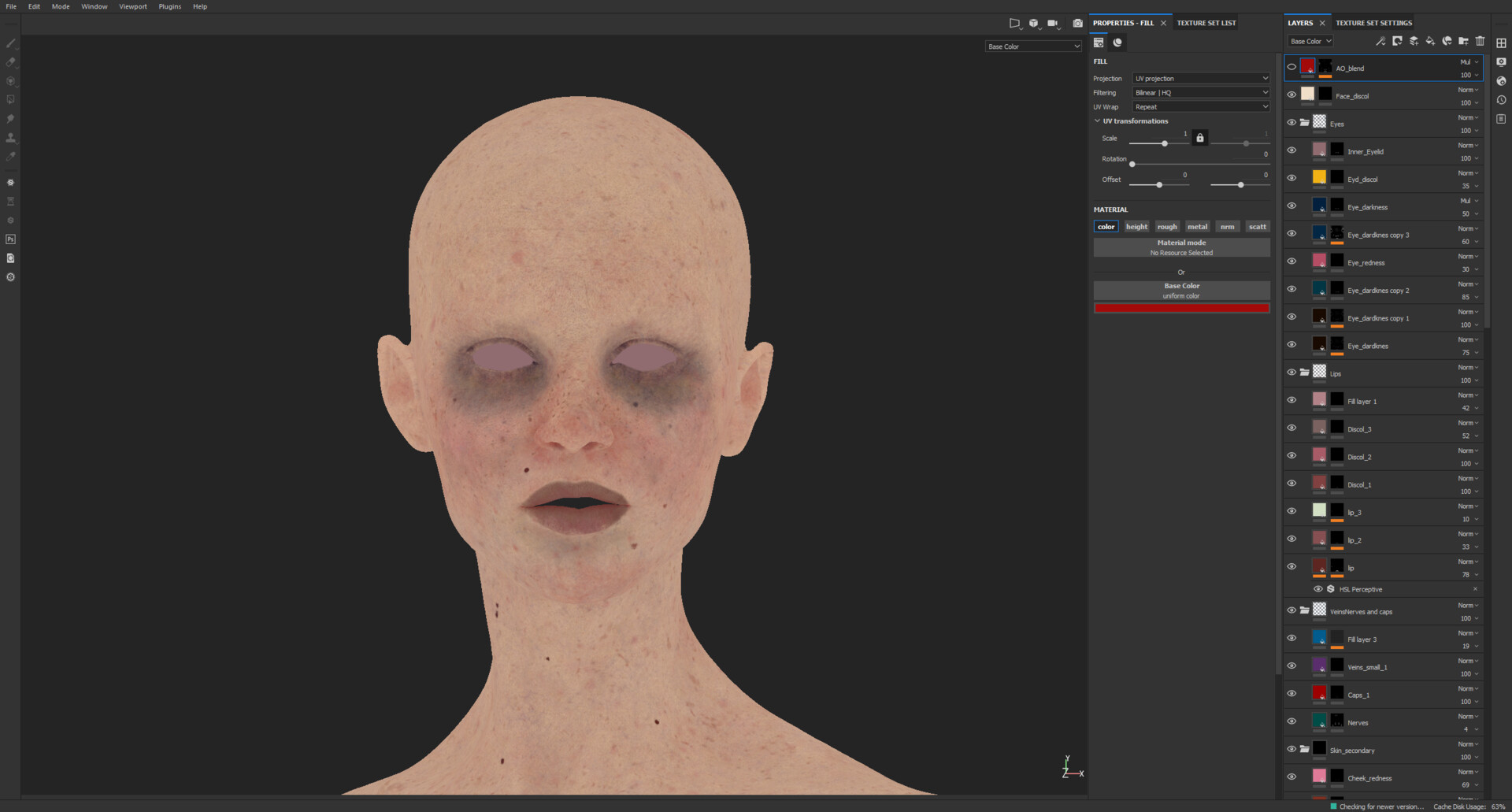
Task: Switch to the TEXTURE SET LIST tab
Action: tap(1206, 23)
